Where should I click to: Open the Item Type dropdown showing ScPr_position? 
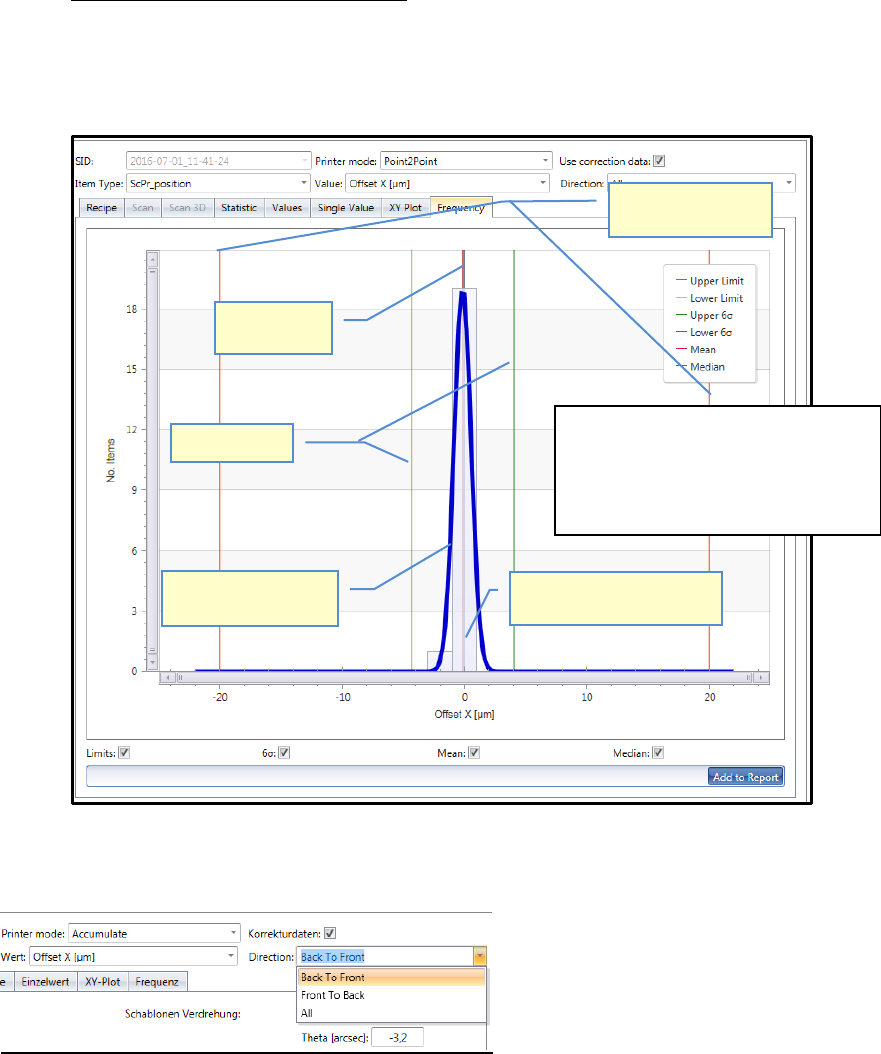tap(218, 184)
